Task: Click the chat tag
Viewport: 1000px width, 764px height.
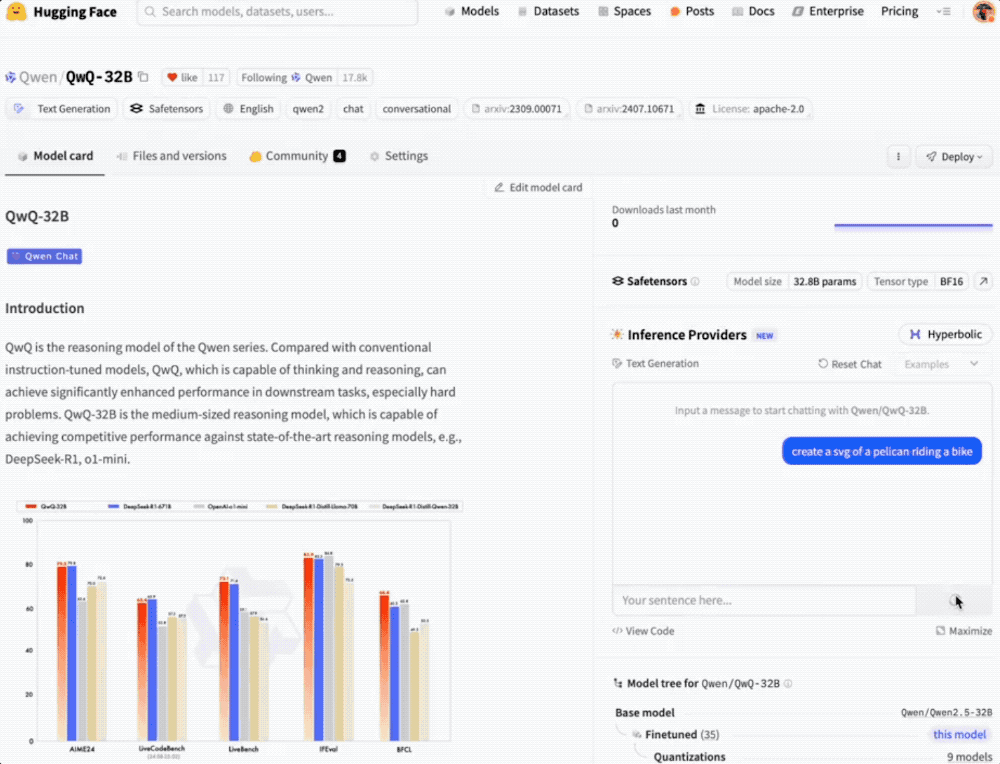Action: [x=353, y=108]
